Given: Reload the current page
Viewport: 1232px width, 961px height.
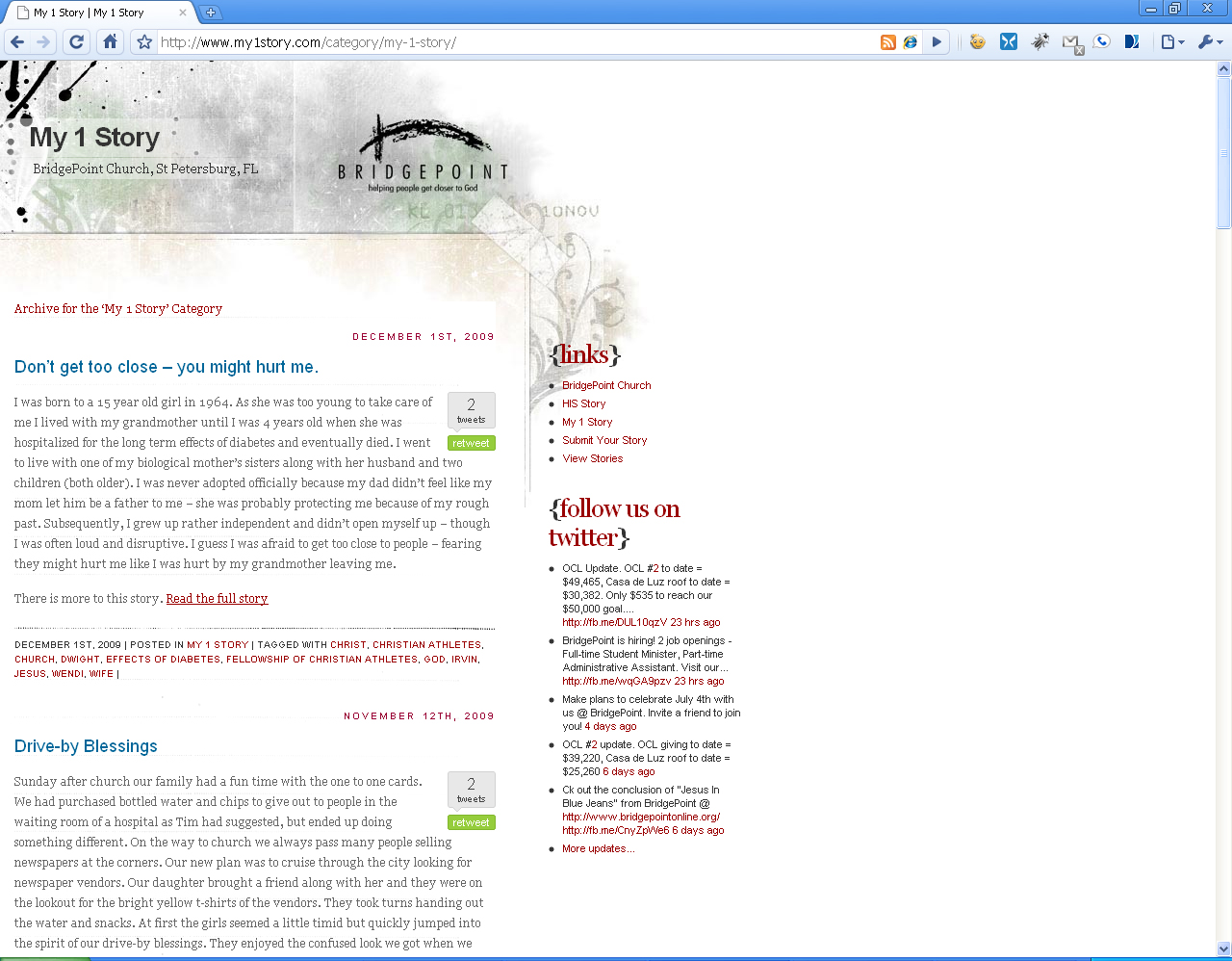Looking at the screenshot, I should [x=77, y=41].
